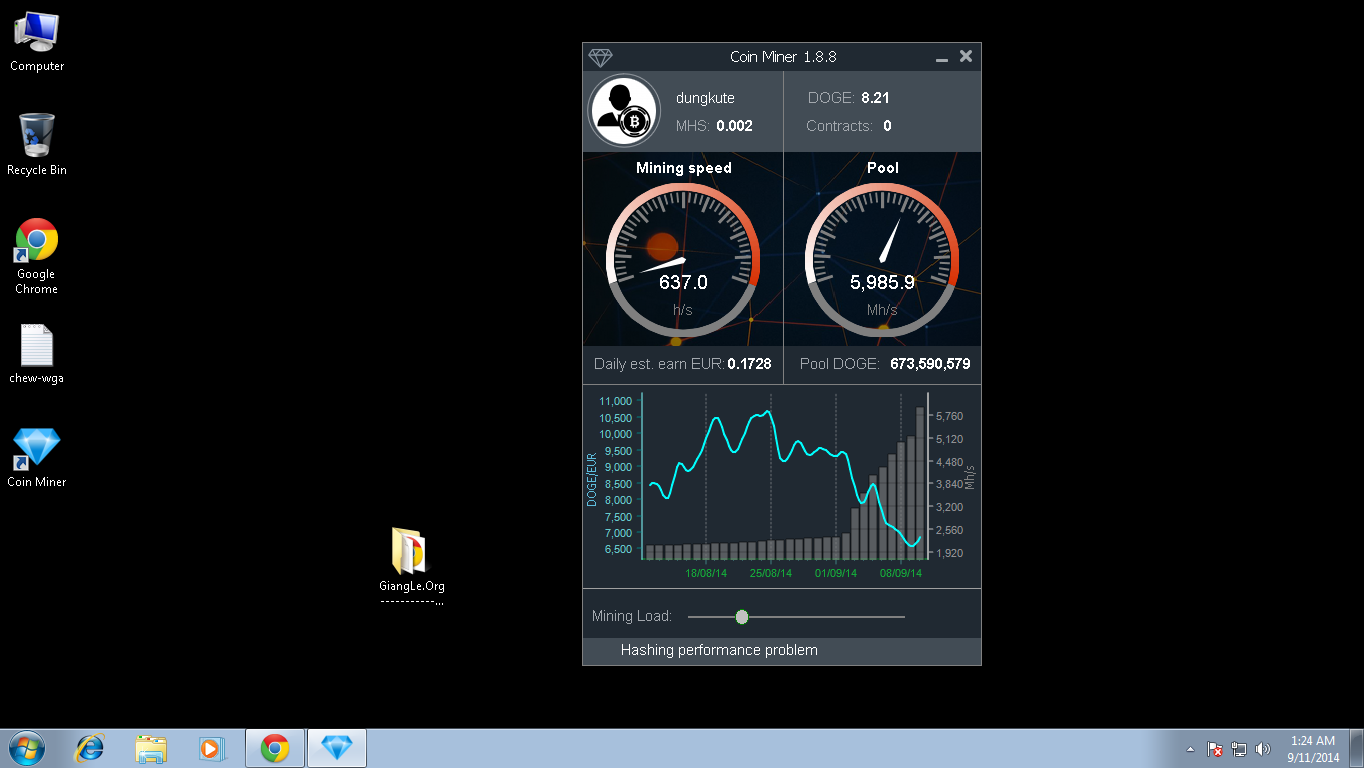Switch to Chrome in the taskbar
The height and width of the screenshot is (768, 1364).
coord(275,748)
